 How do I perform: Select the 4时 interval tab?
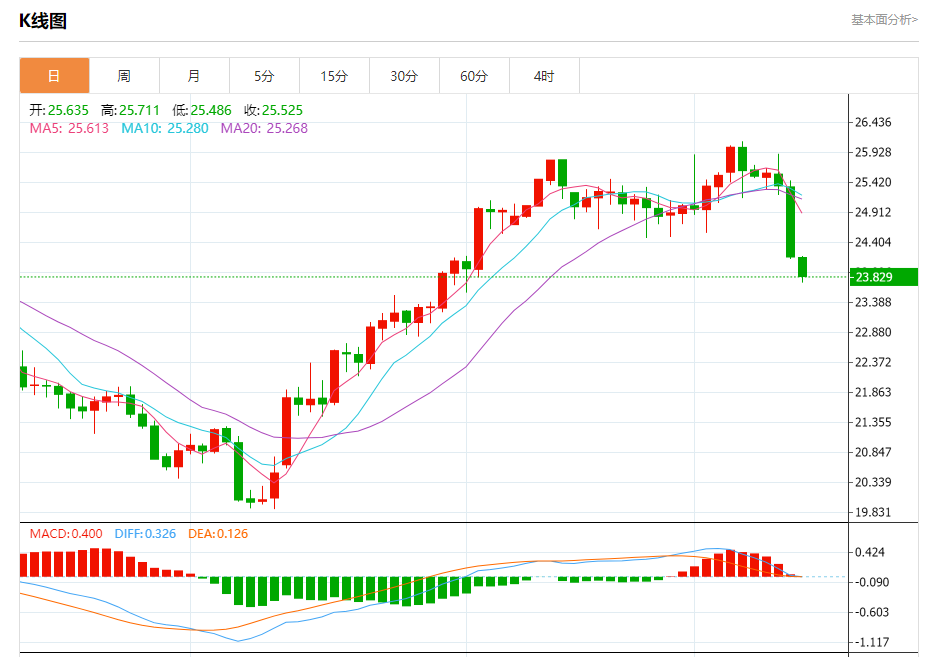click(x=544, y=76)
